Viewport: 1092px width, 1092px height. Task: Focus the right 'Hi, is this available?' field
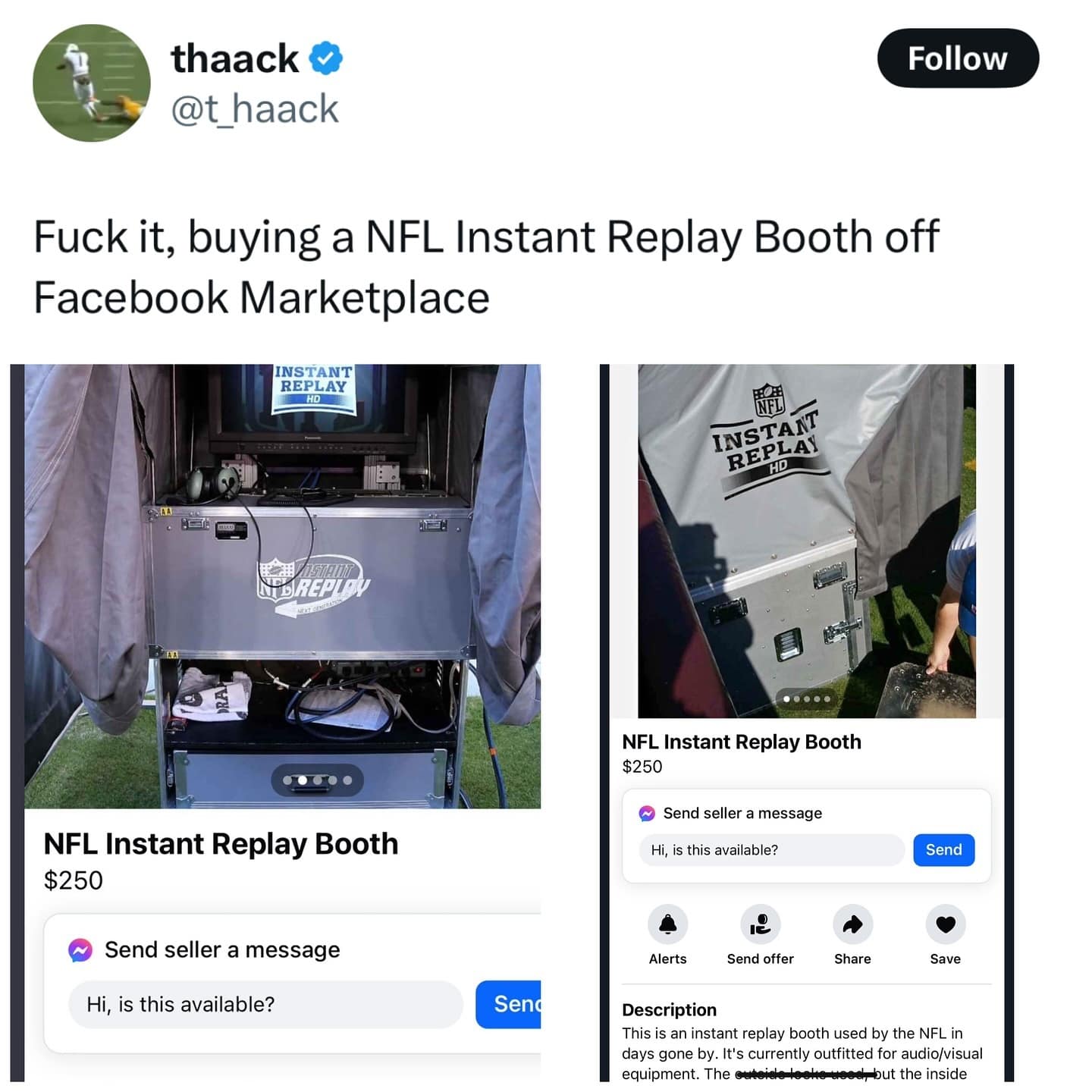click(772, 850)
